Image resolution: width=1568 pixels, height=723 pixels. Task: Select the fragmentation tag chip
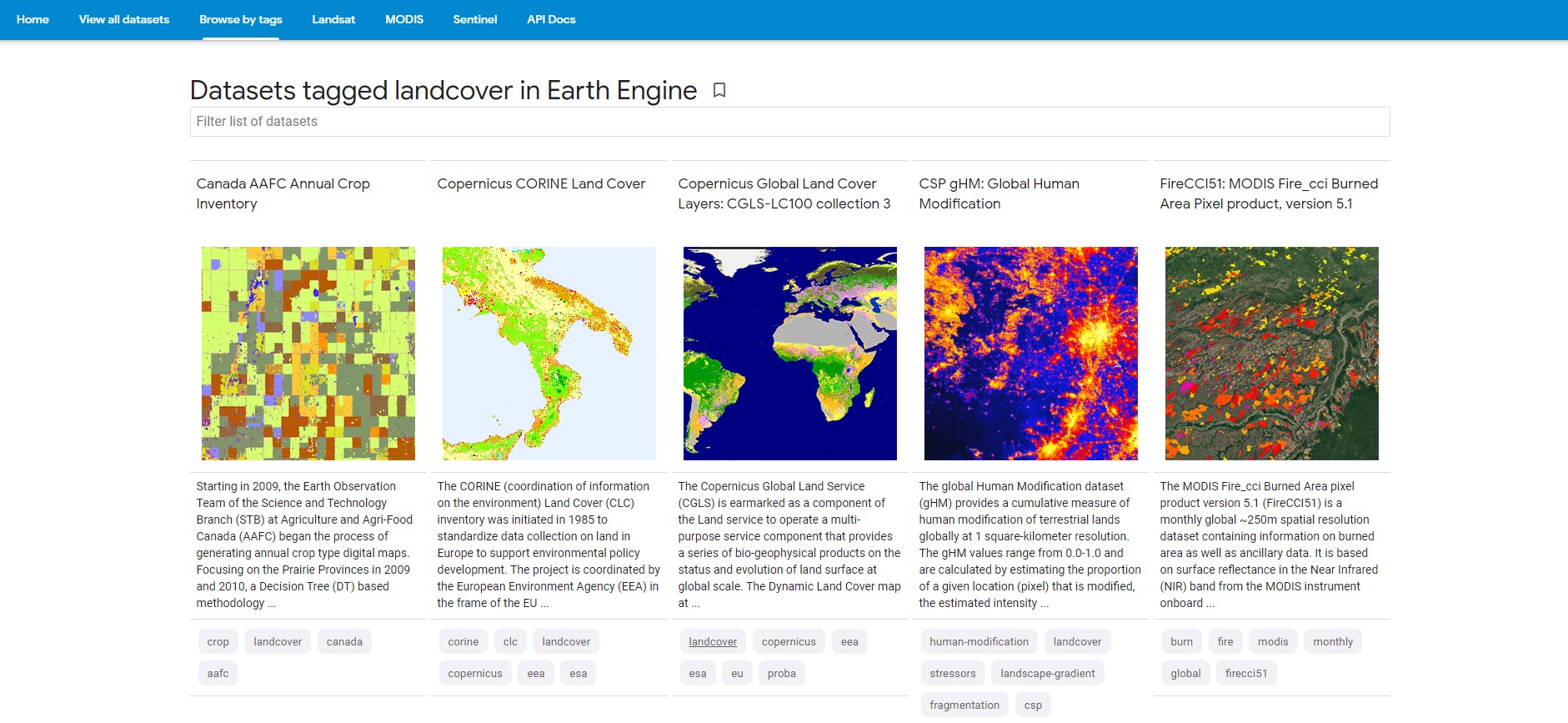(964, 705)
